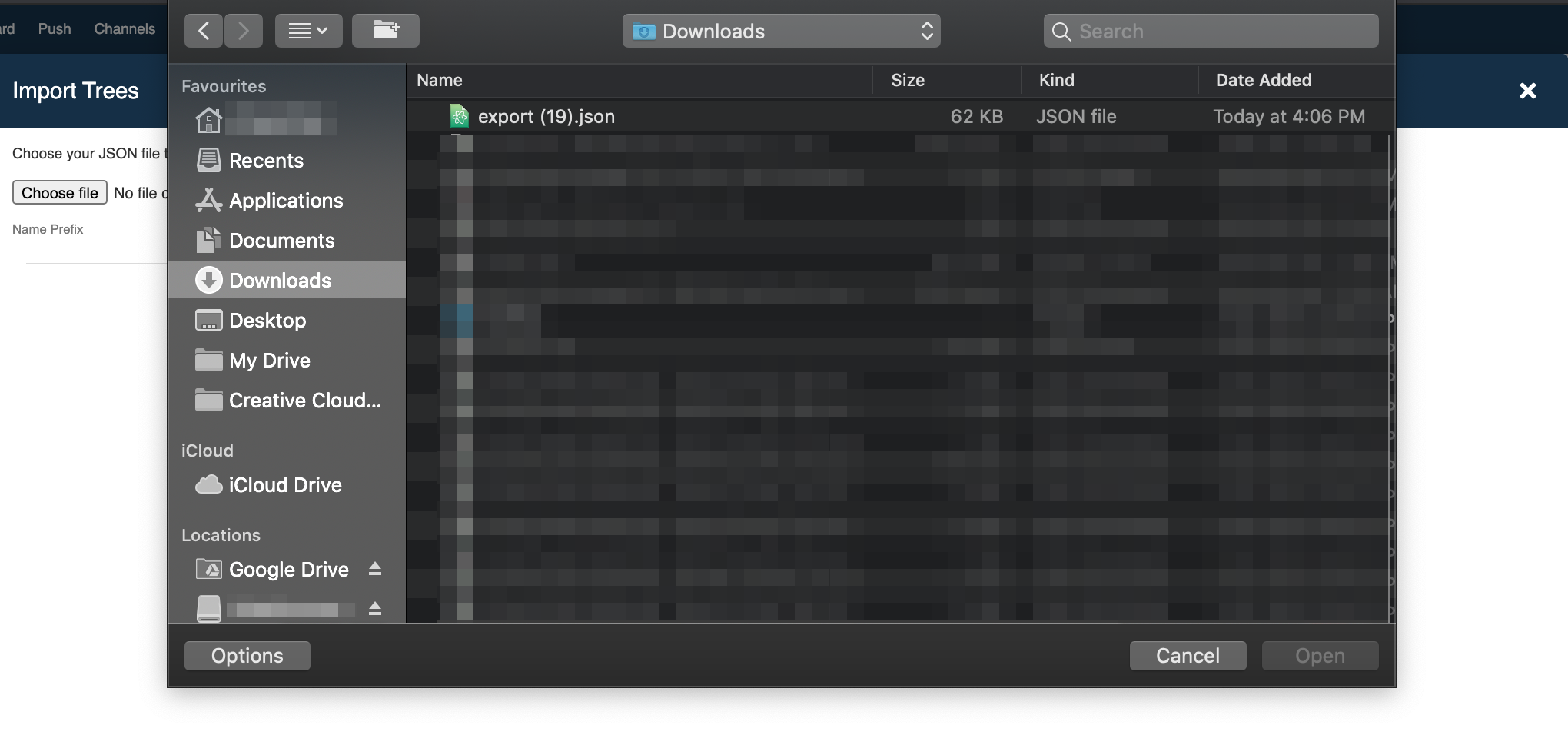
Task: Click the Cancel button
Action: point(1188,655)
